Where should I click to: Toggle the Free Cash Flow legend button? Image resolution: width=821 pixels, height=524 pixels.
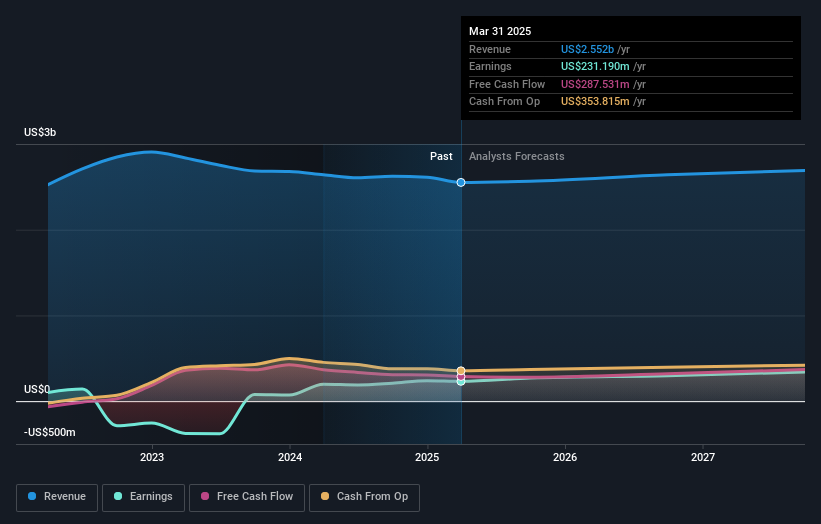[x=247, y=497]
